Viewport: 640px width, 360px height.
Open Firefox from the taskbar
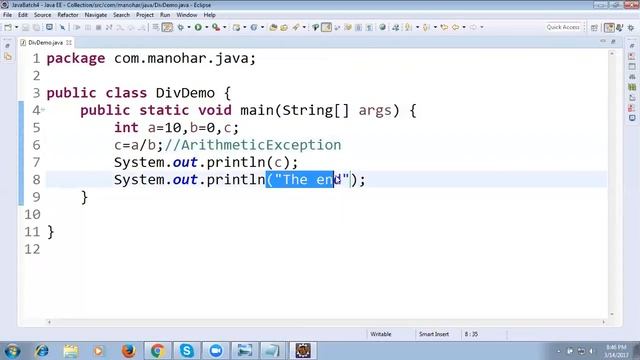[128, 351]
